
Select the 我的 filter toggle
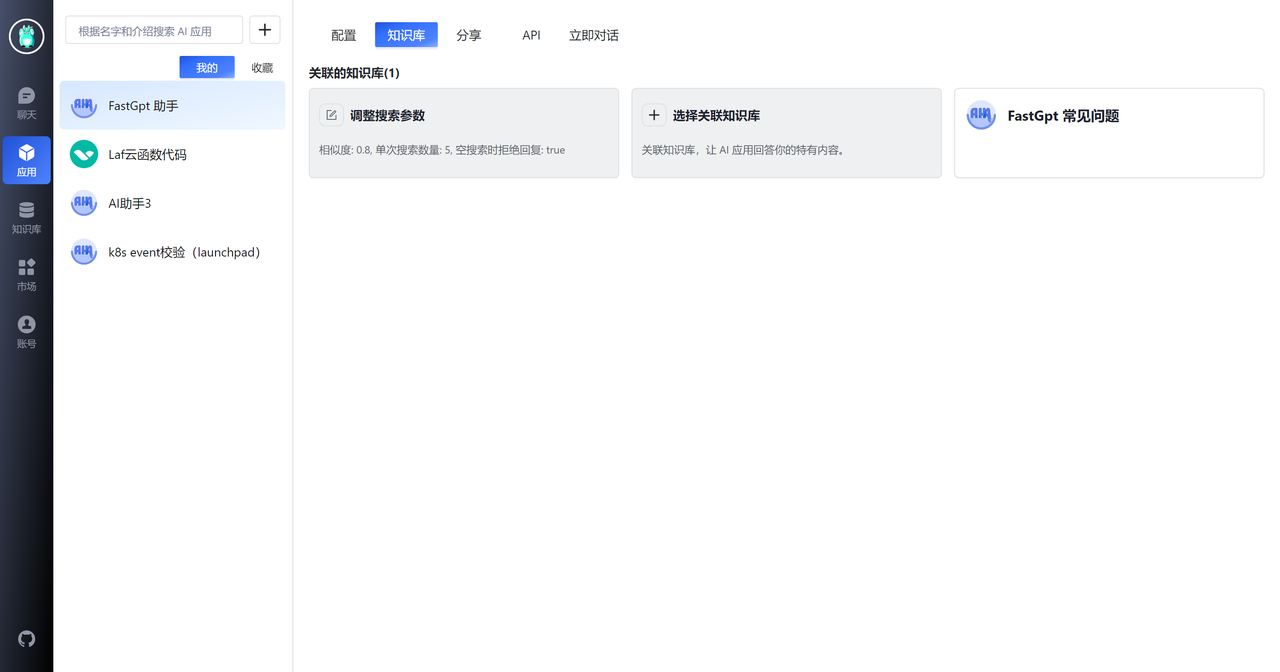point(206,67)
